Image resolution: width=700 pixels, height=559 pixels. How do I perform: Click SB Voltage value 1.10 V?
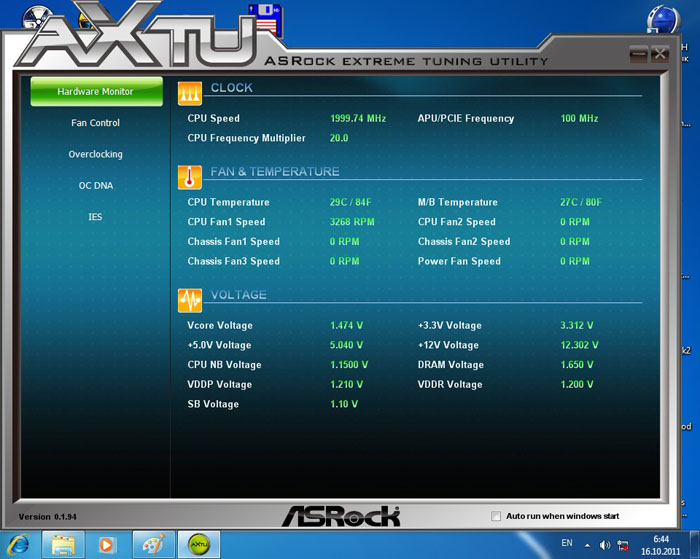tap(344, 404)
